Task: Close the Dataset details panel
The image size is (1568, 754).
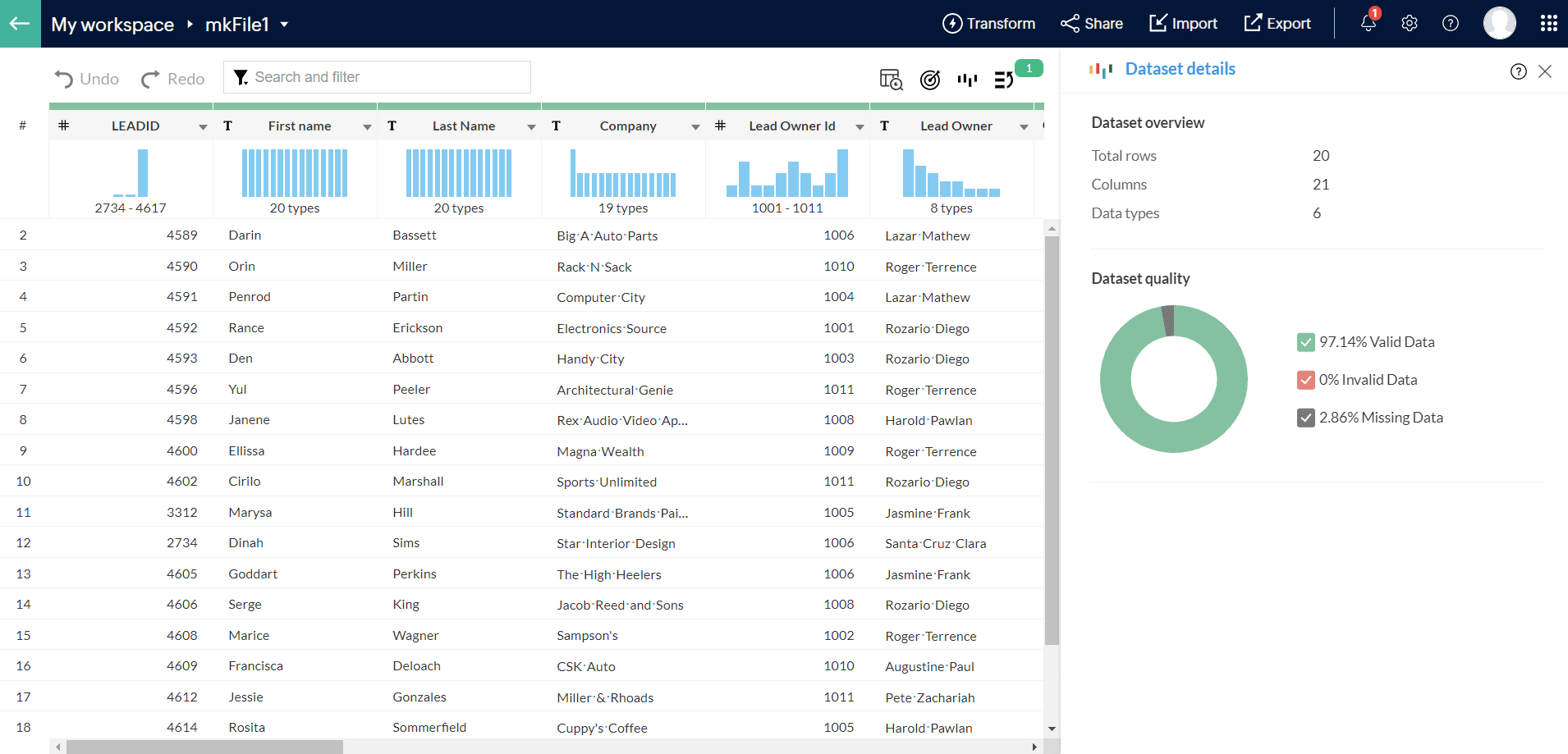Action: pyautogui.click(x=1545, y=71)
